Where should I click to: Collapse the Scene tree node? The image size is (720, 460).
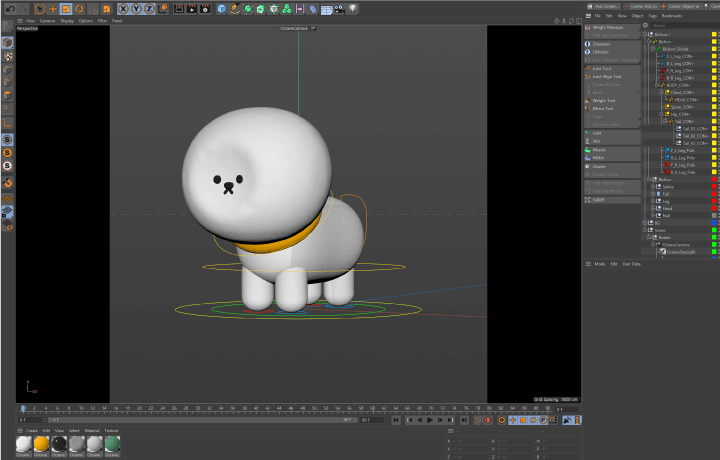tap(645, 230)
